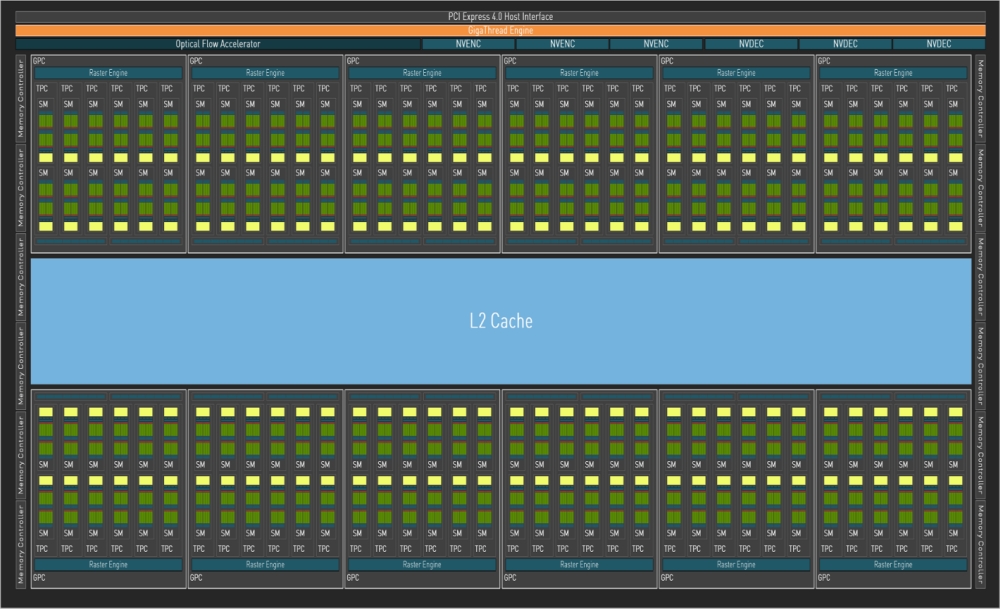Toggle the top-left GPC label

[38, 59]
